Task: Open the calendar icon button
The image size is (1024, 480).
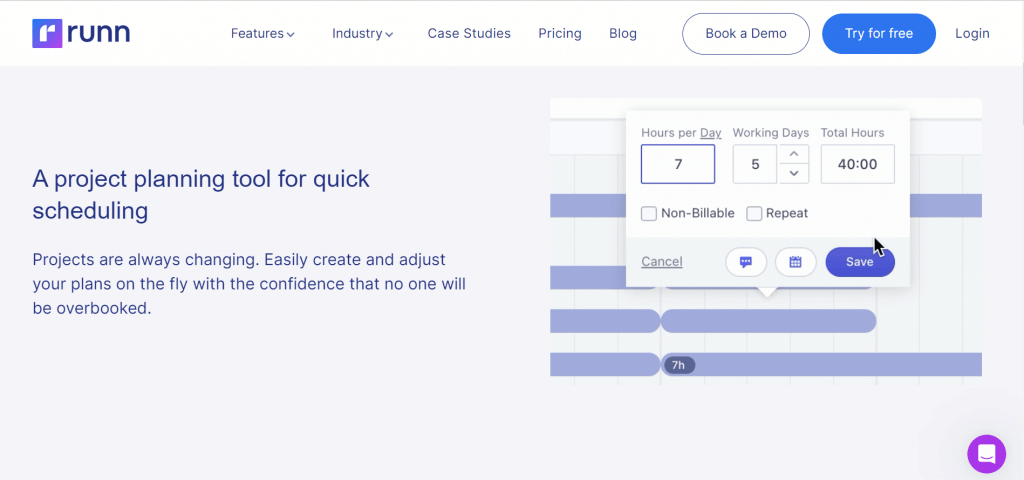Action: click(795, 262)
